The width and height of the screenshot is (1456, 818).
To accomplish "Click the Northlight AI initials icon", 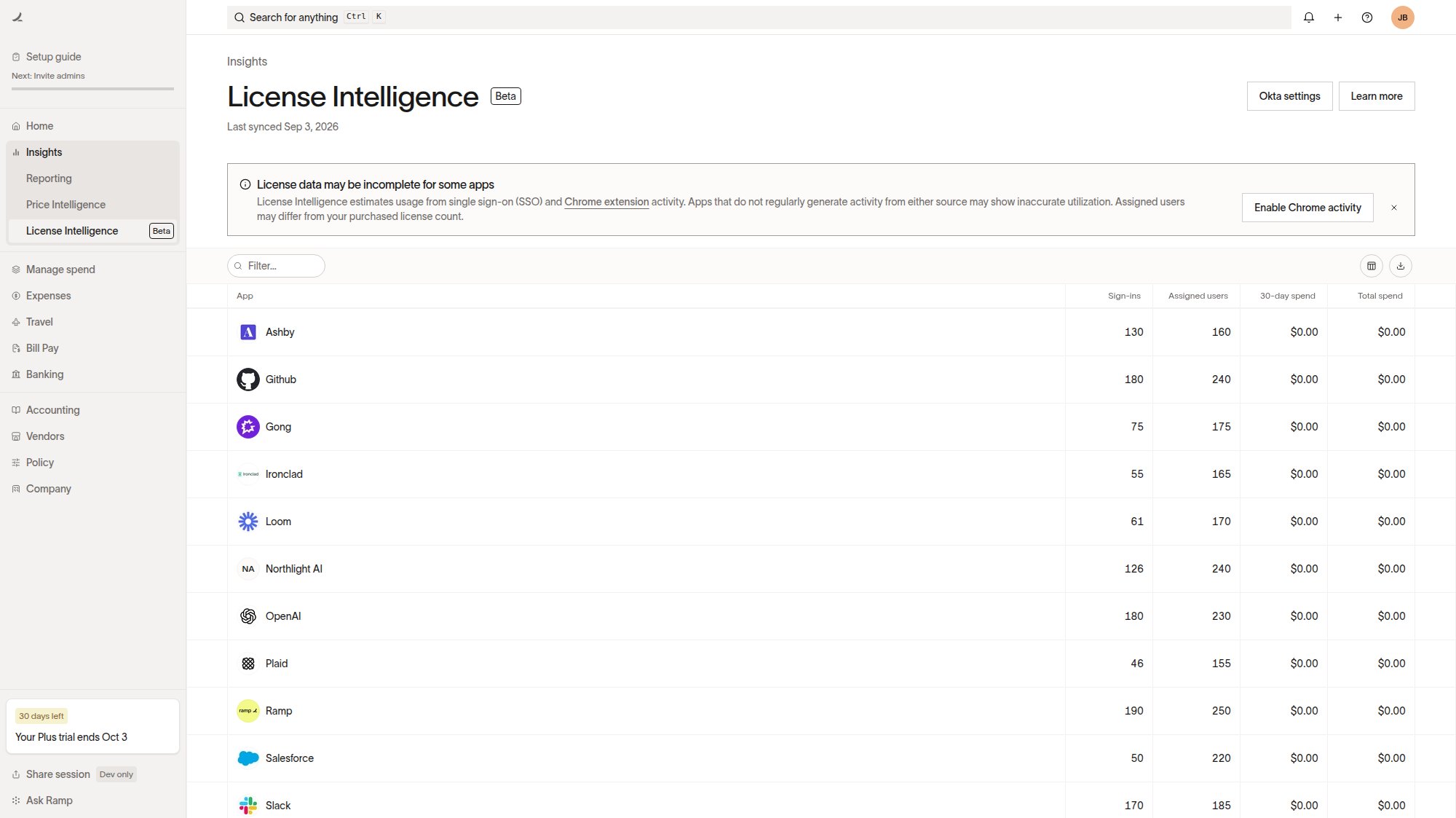I will [248, 569].
